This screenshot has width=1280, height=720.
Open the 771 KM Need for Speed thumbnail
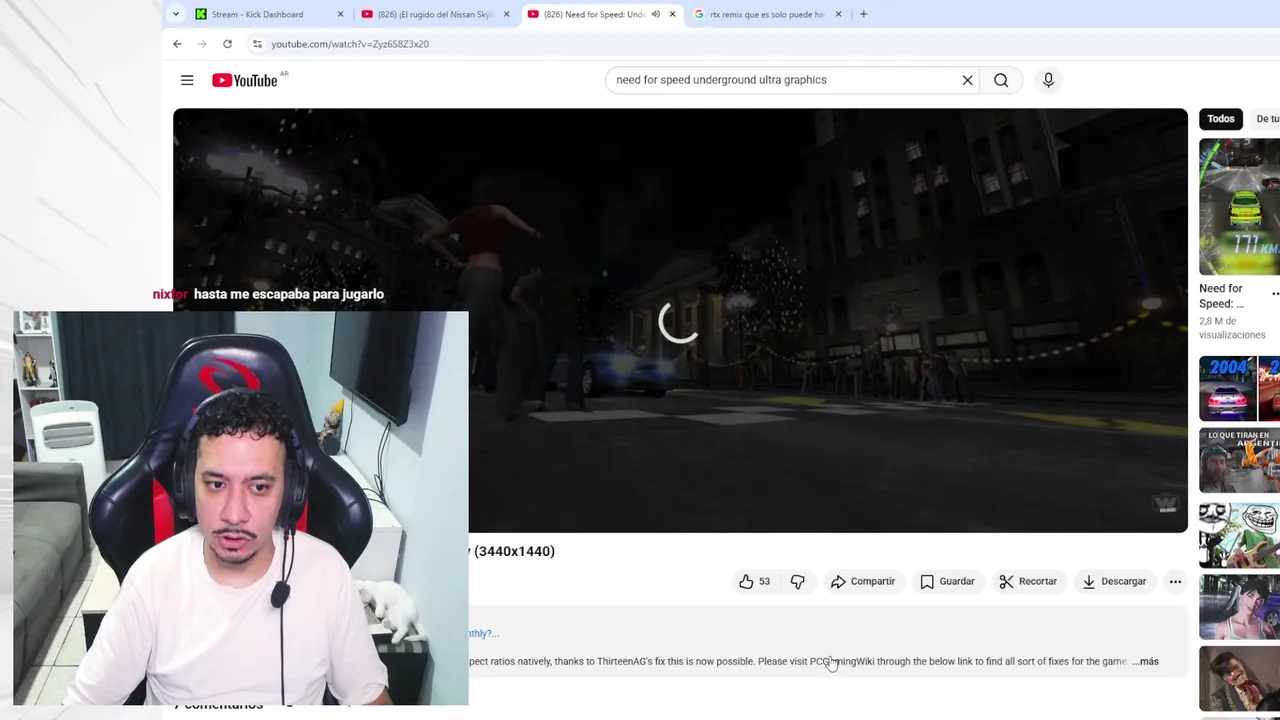pyautogui.click(x=1239, y=206)
